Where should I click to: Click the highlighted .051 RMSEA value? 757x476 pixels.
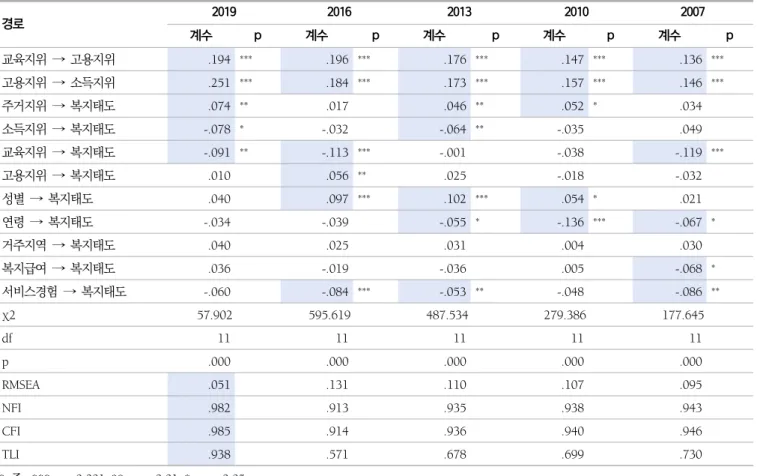[x=219, y=385]
